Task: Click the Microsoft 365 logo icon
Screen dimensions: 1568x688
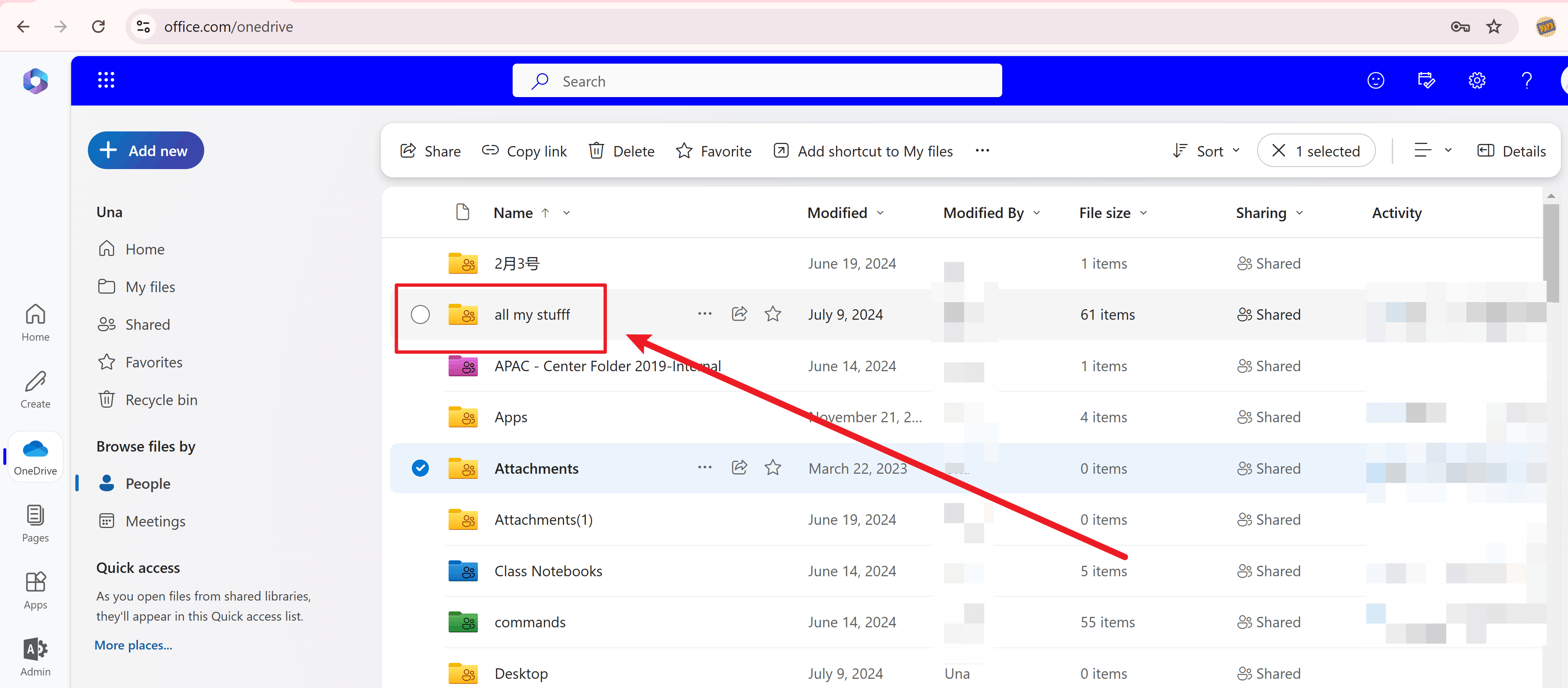Action: pos(35,81)
